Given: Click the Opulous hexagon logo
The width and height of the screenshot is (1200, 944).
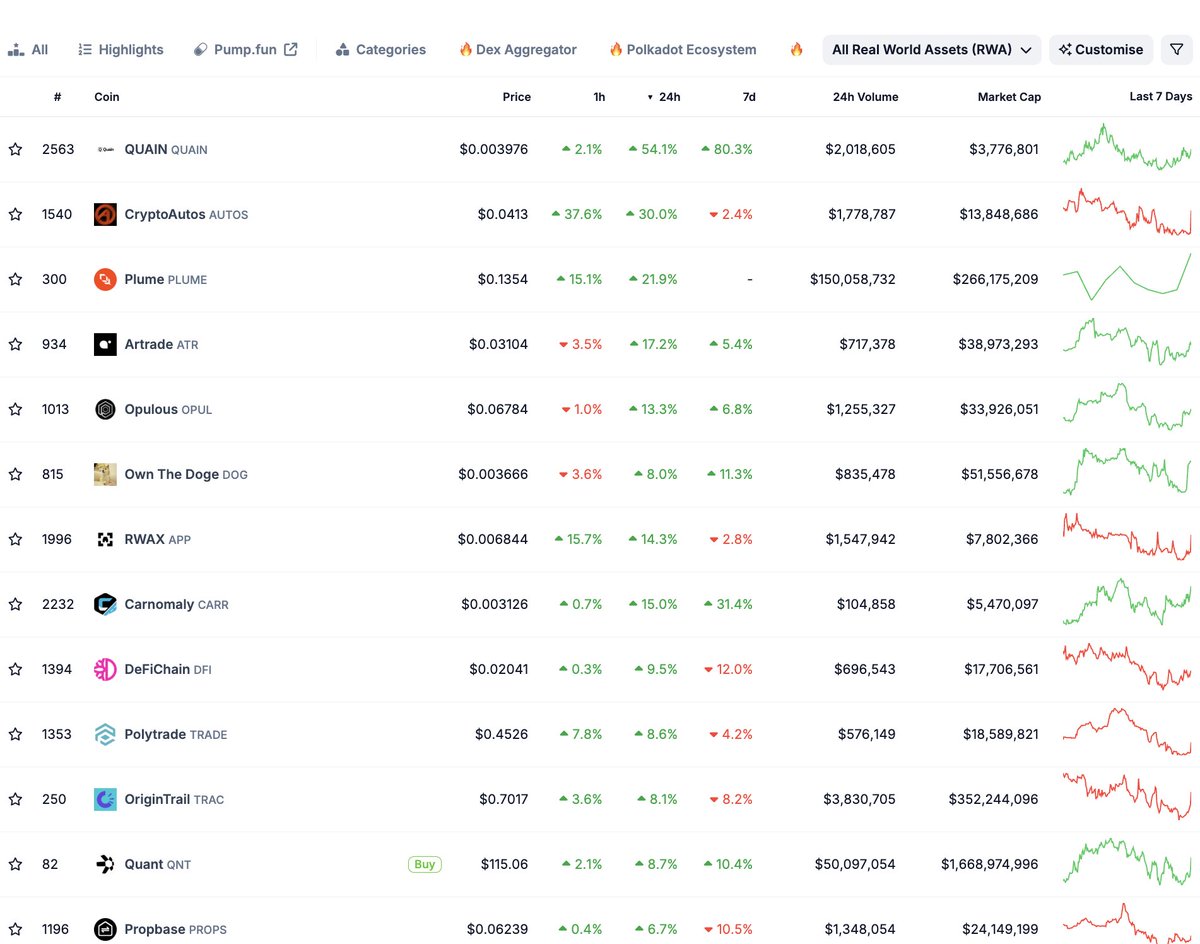Looking at the screenshot, I should pyautogui.click(x=105, y=409).
